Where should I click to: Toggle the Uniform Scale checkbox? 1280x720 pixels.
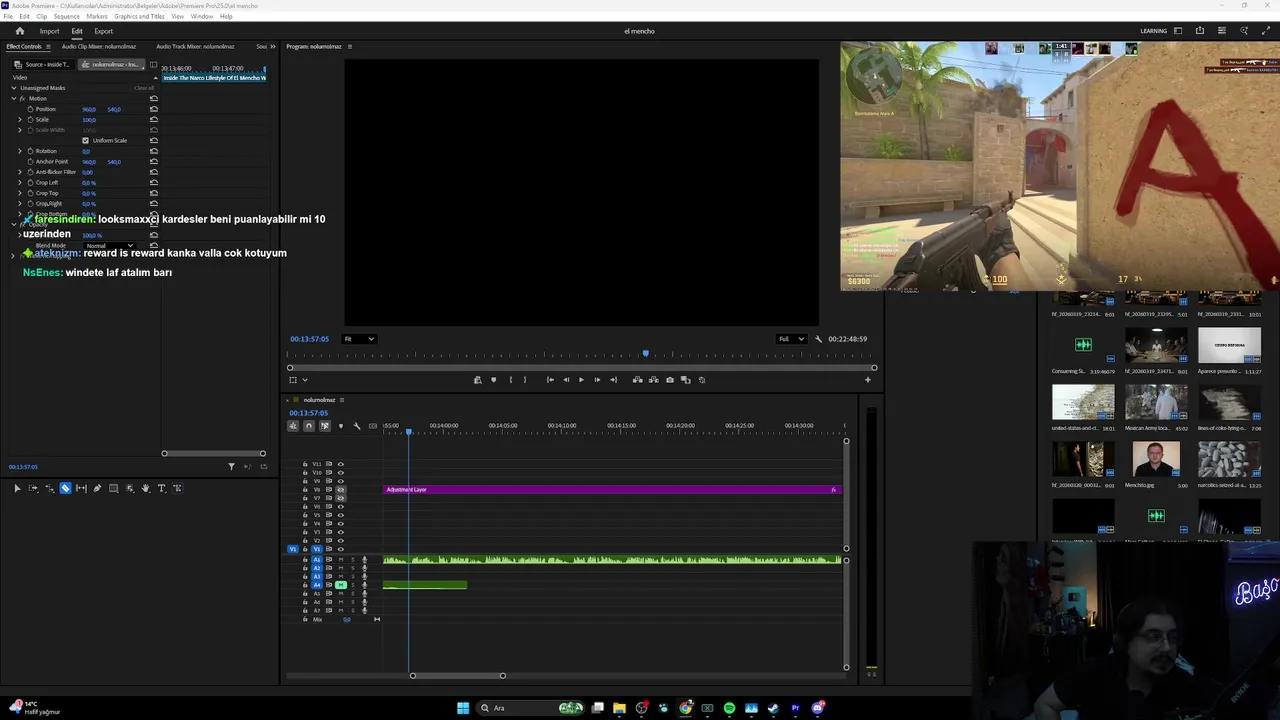click(85, 140)
